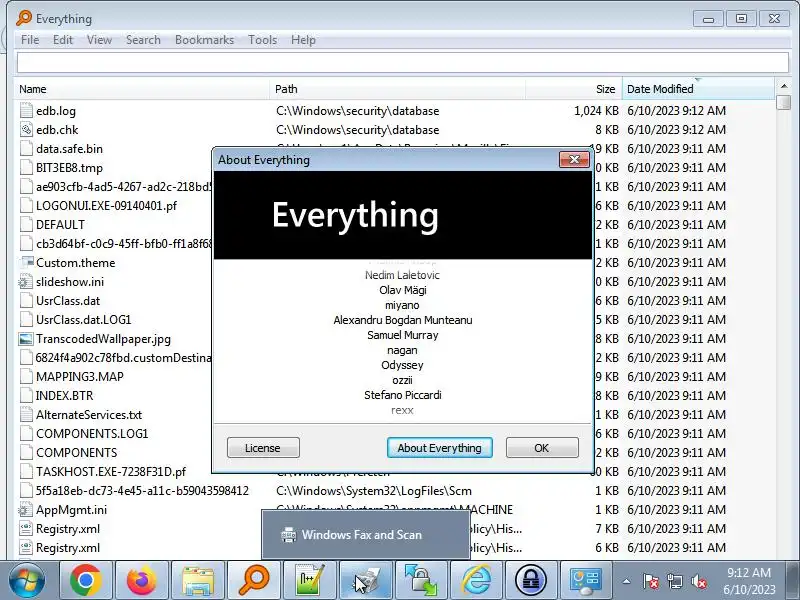Sort by Date Modified column header
The image size is (800, 600).
pyautogui.click(x=698, y=89)
